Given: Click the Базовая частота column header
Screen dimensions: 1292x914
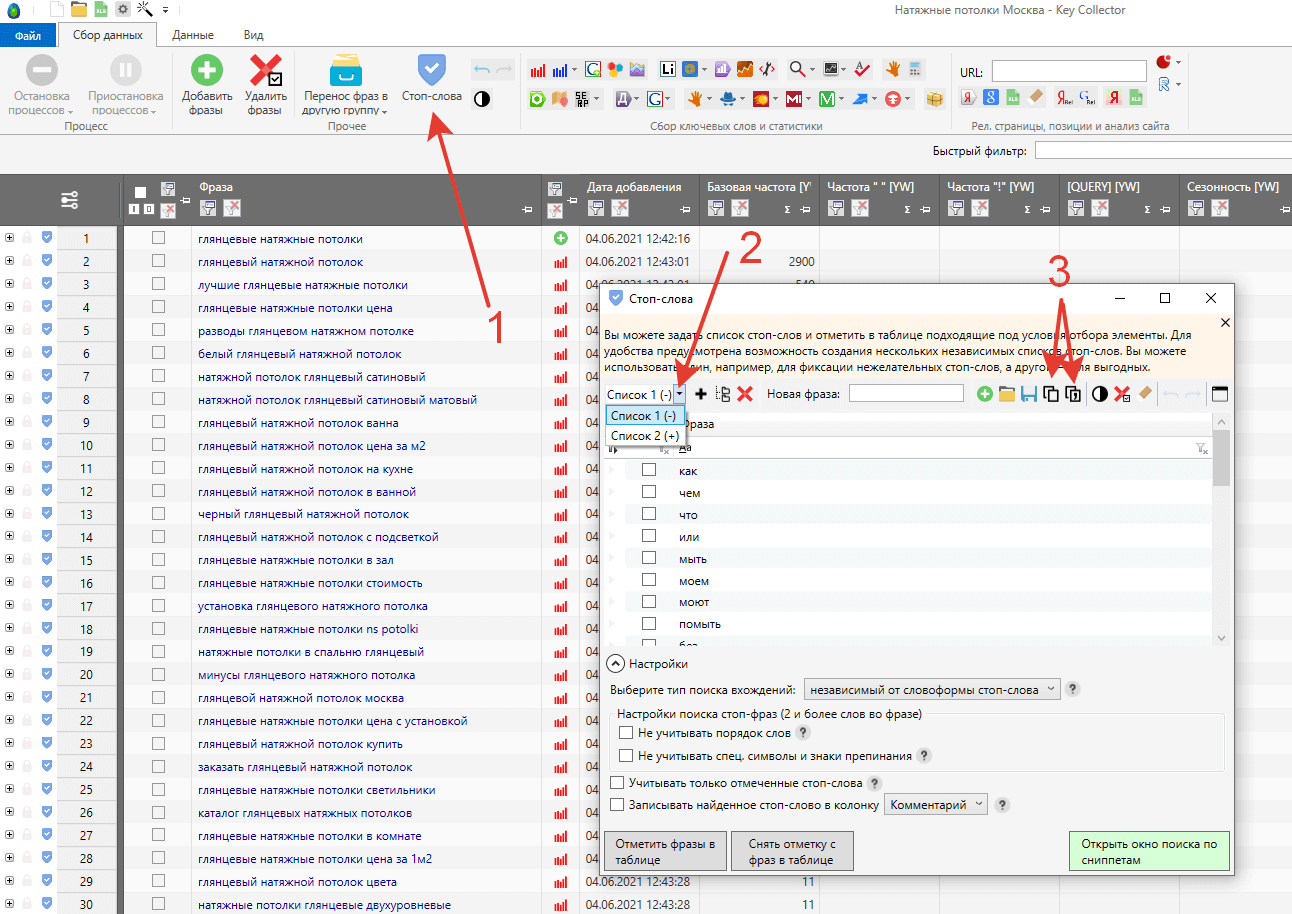Looking at the screenshot, I should pyautogui.click(x=759, y=187).
